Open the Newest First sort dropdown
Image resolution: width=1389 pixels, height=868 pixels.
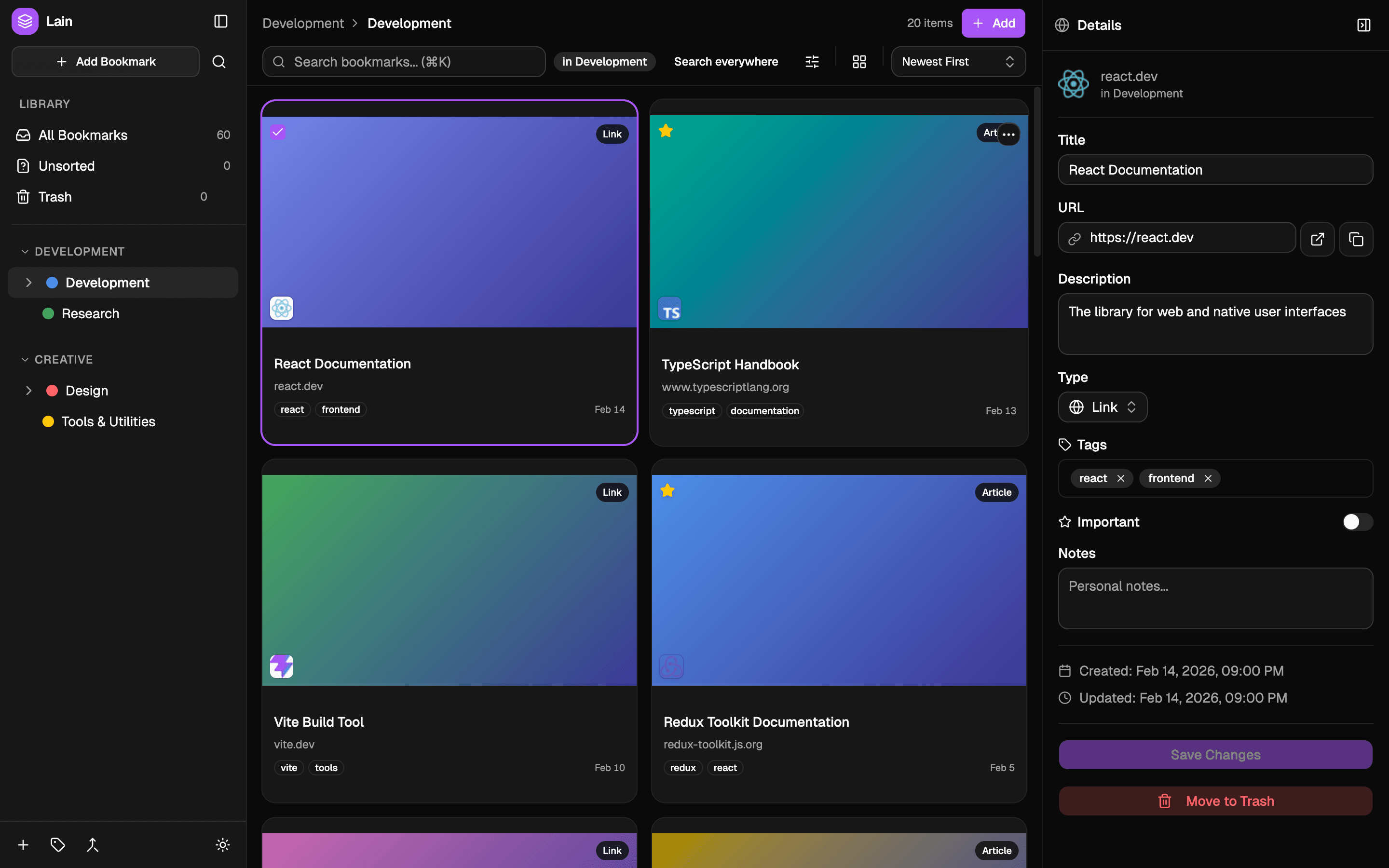coord(958,61)
